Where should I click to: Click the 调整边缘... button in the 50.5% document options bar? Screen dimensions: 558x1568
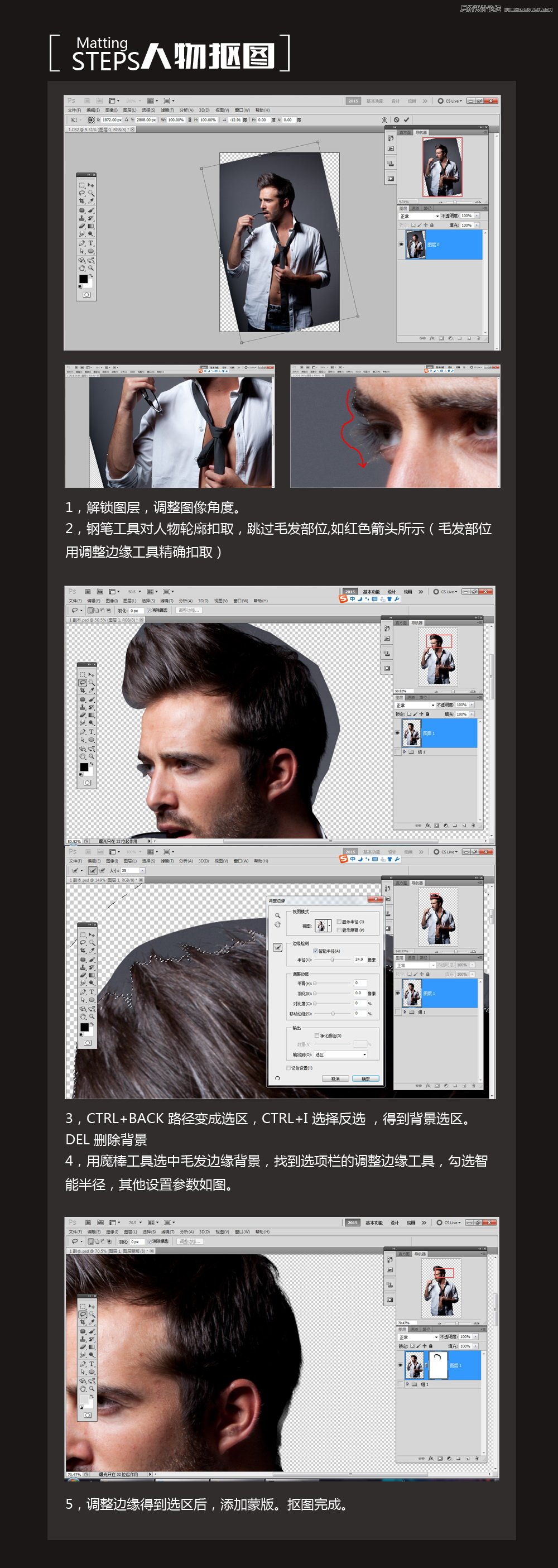(x=189, y=611)
